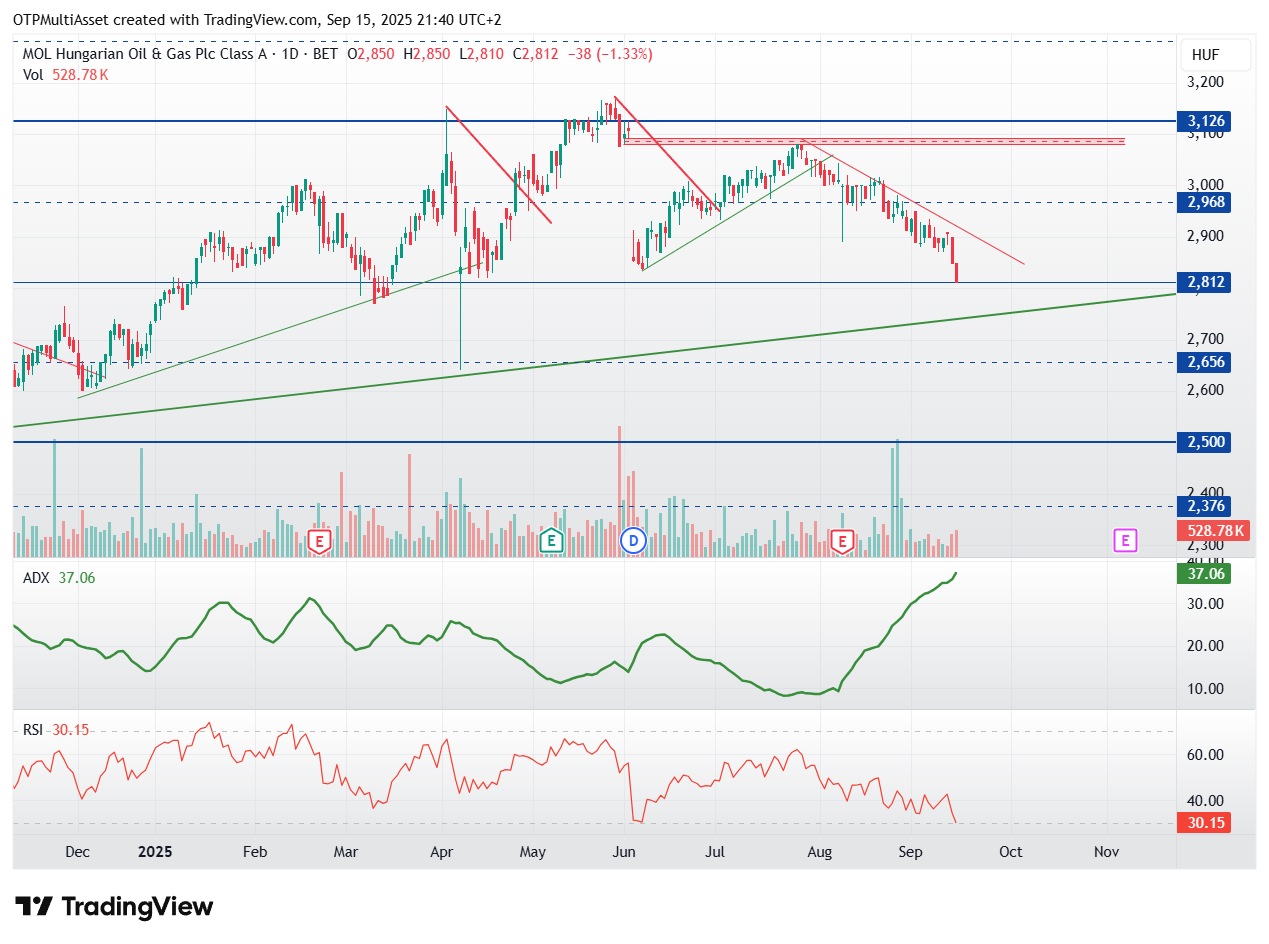Click the green ADX 37.06 value label
The image size is (1269, 944).
(x=1205, y=574)
